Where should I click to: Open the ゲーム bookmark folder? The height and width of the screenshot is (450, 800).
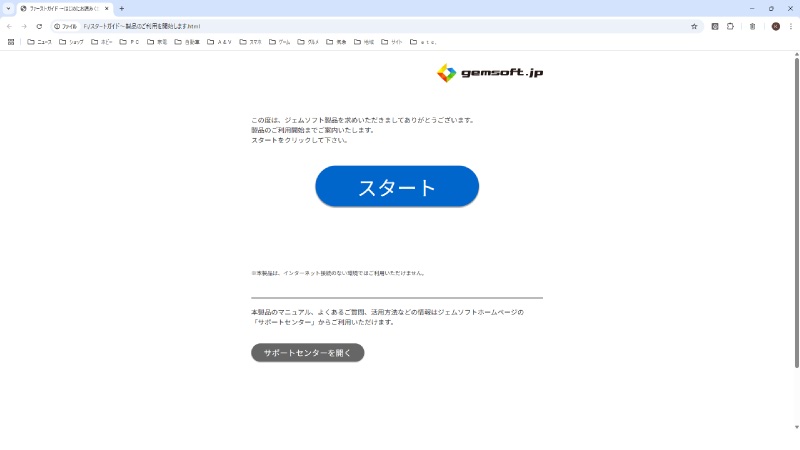(280, 42)
